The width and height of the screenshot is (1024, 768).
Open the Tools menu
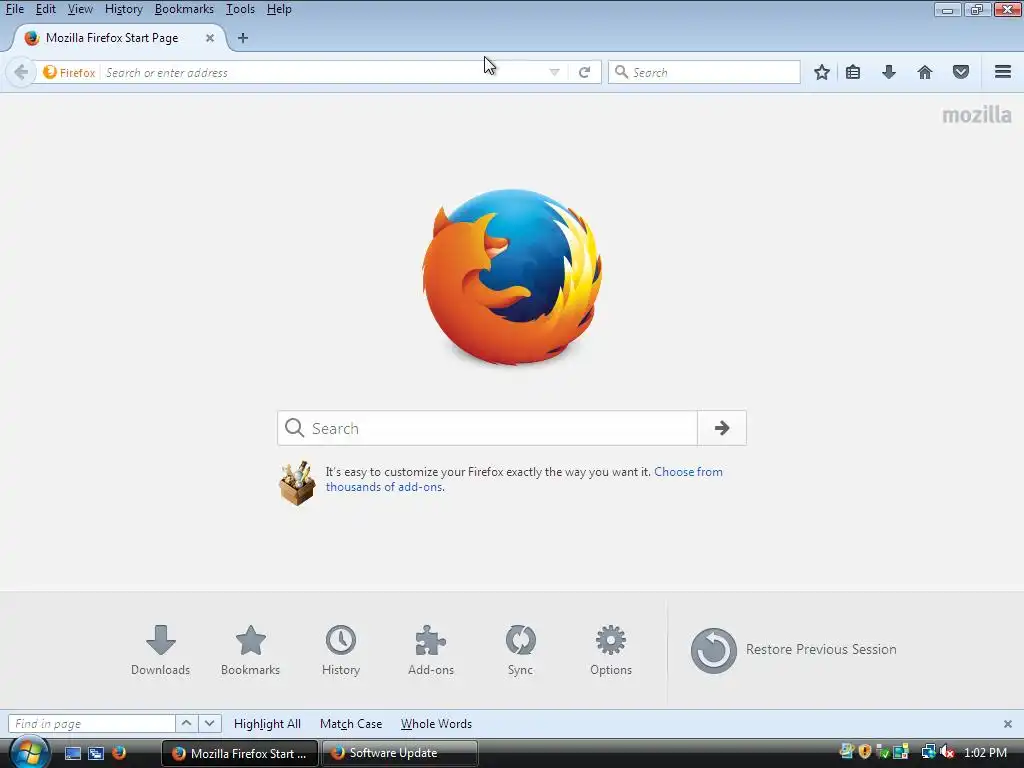pyautogui.click(x=240, y=9)
